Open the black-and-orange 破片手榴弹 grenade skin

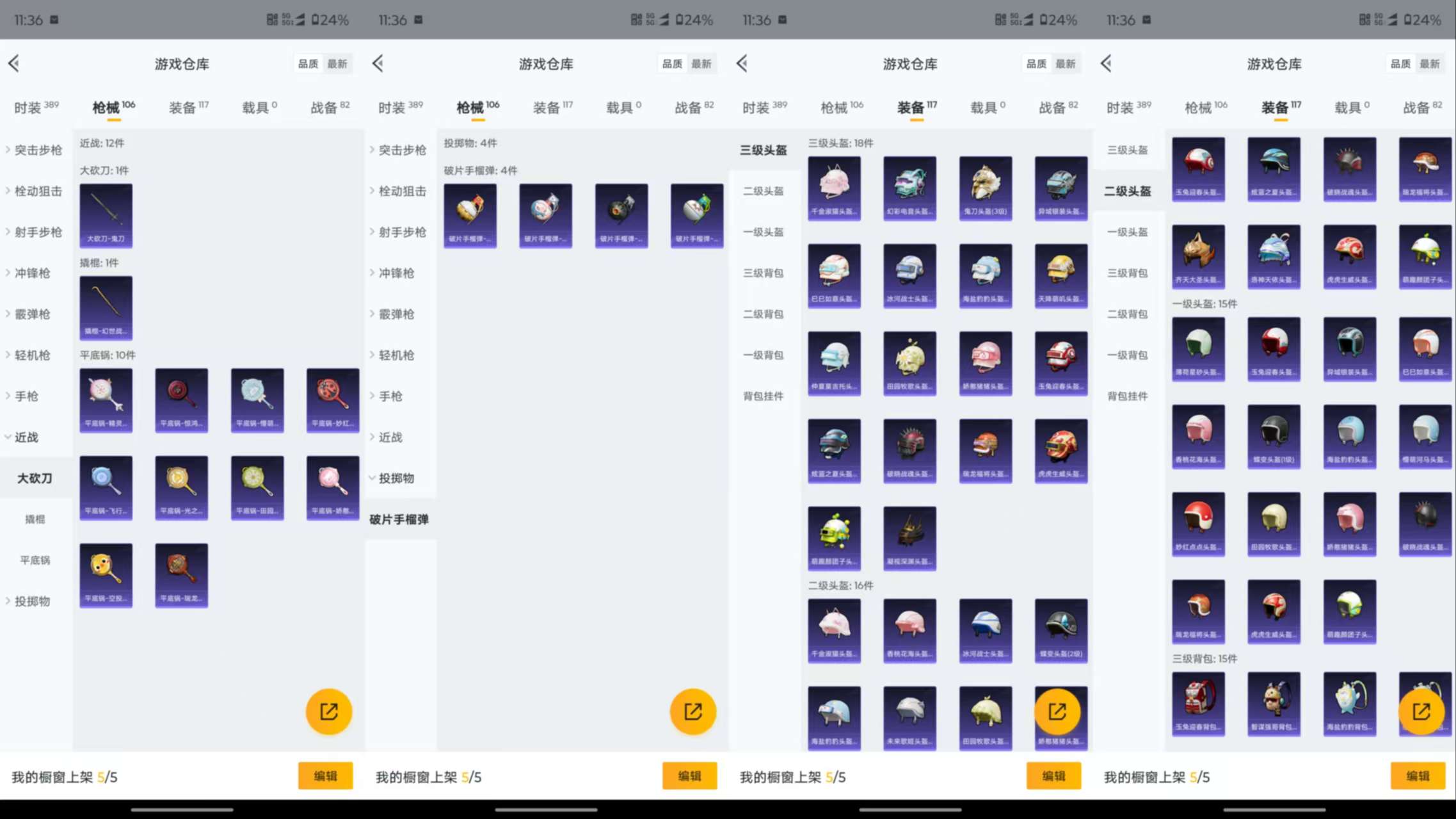[x=621, y=215]
